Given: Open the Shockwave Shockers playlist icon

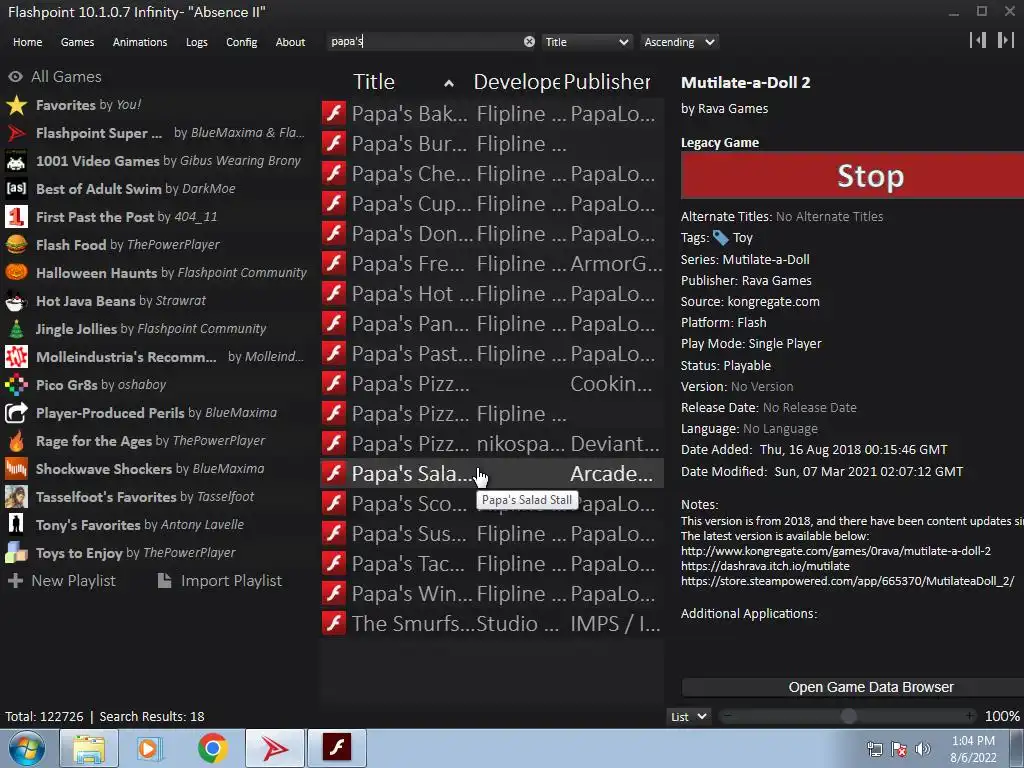Looking at the screenshot, I should coord(16,470).
